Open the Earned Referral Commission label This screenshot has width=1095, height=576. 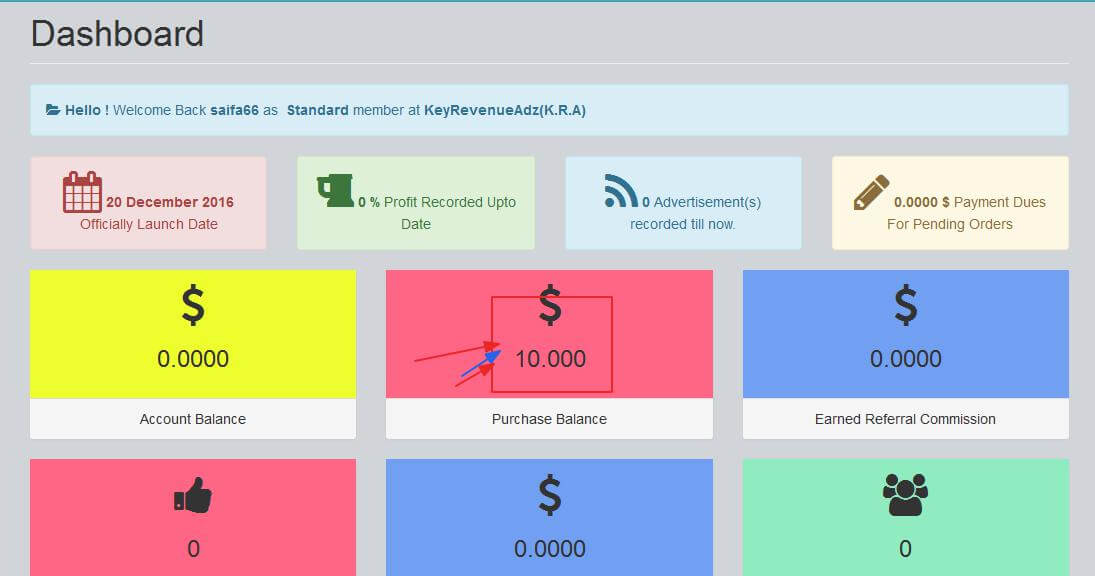(905, 419)
